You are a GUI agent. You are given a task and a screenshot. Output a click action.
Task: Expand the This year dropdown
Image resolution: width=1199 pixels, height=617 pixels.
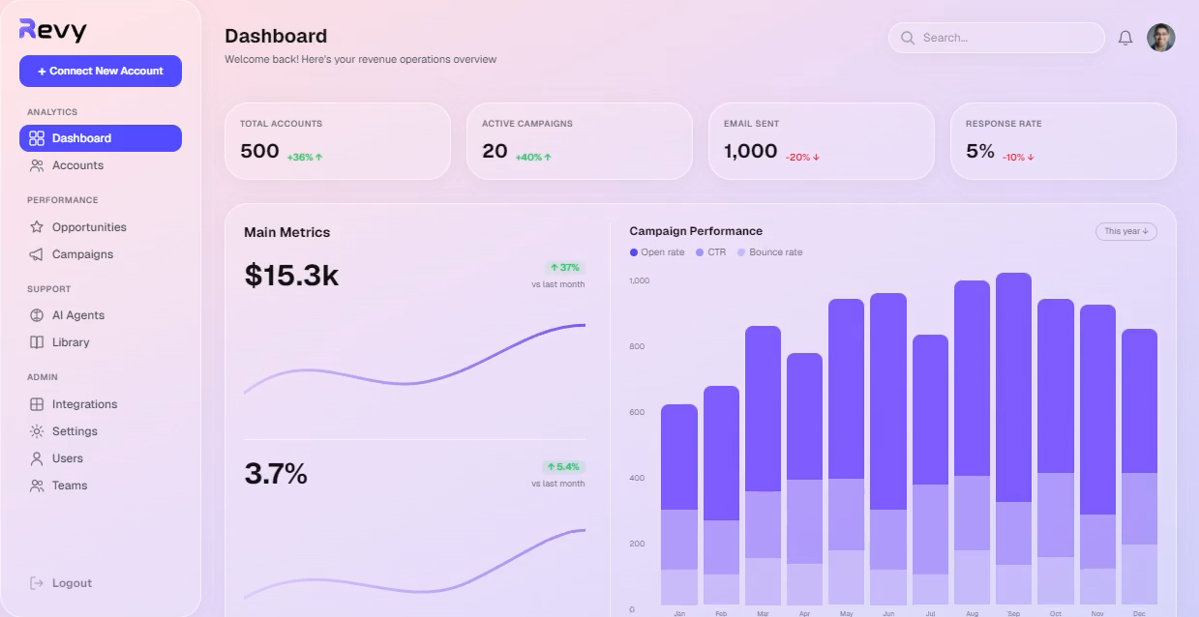click(x=1126, y=231)
